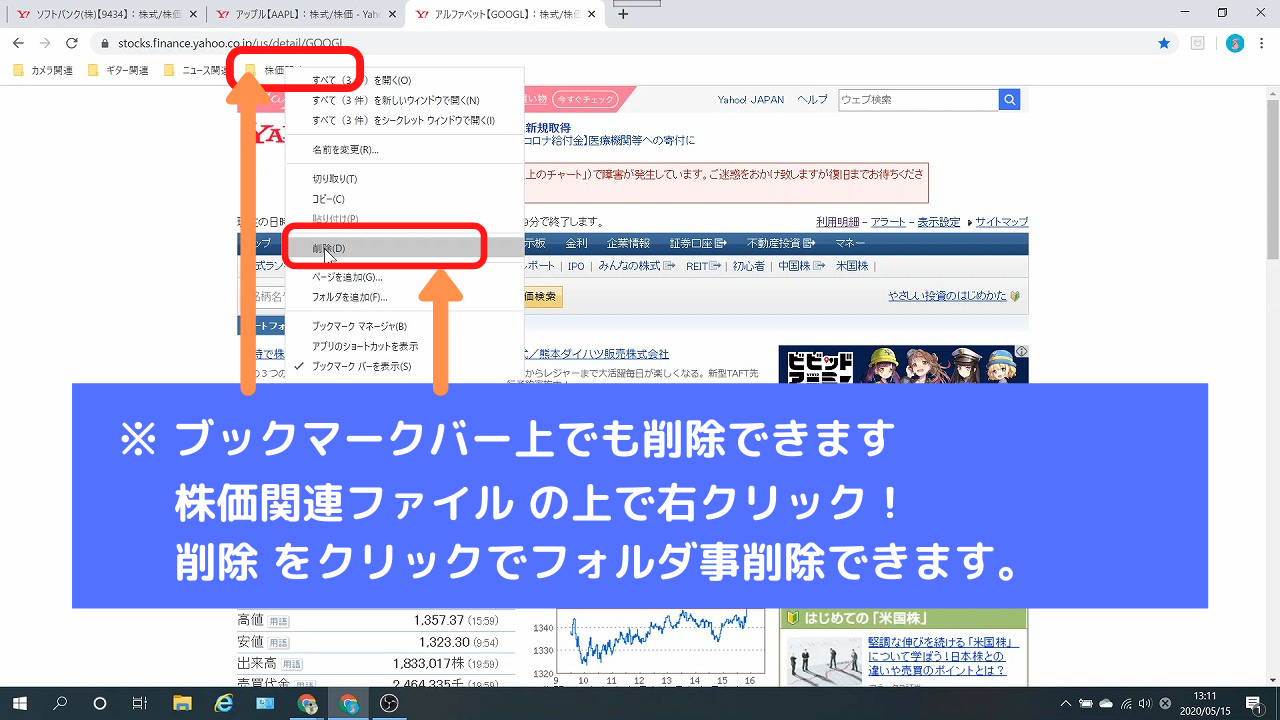Click the browser back arrow
The width and height of the screenshot is (1280, 720).
point(18,43)
